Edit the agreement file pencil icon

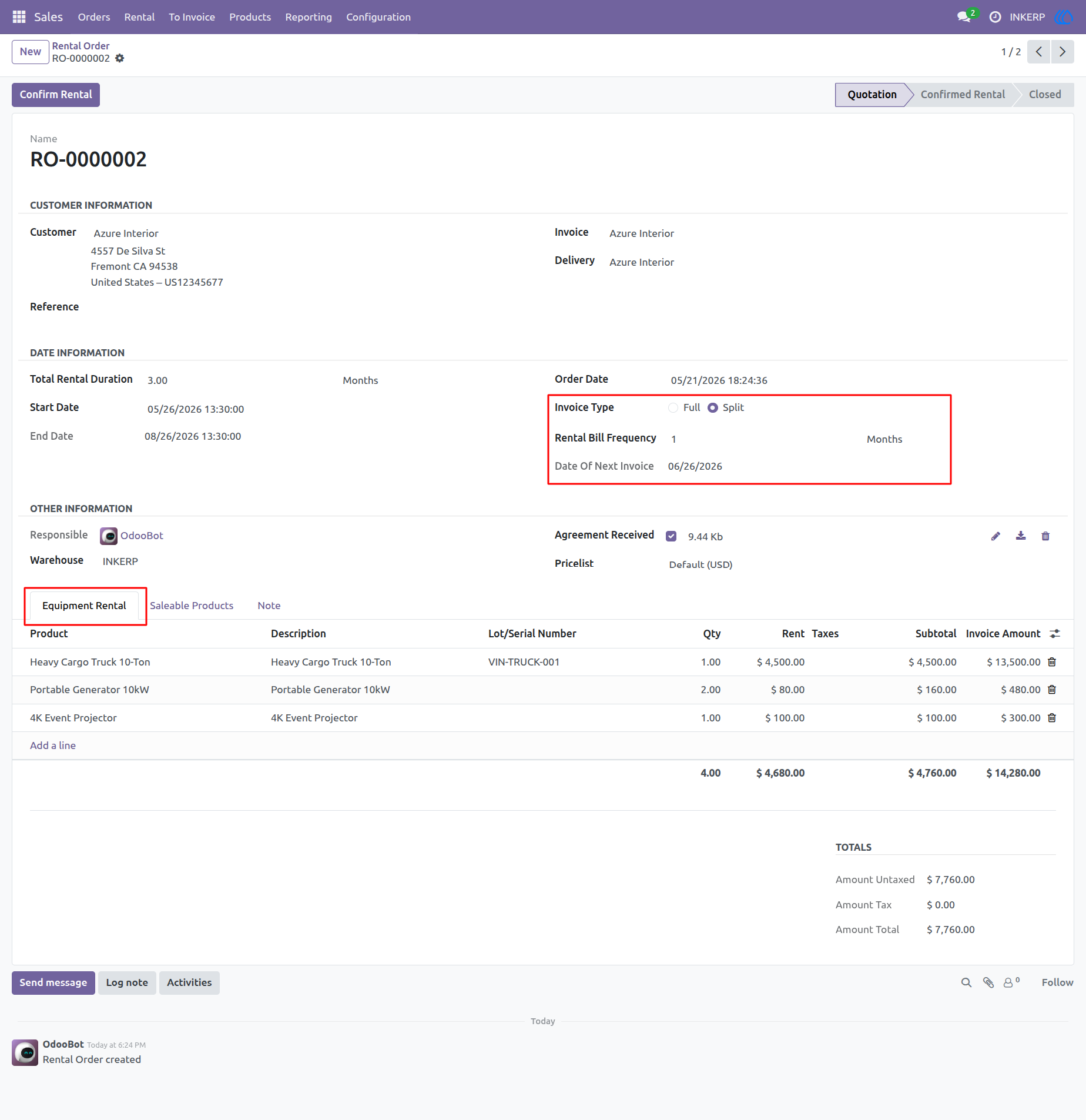(x=995, y=536)
